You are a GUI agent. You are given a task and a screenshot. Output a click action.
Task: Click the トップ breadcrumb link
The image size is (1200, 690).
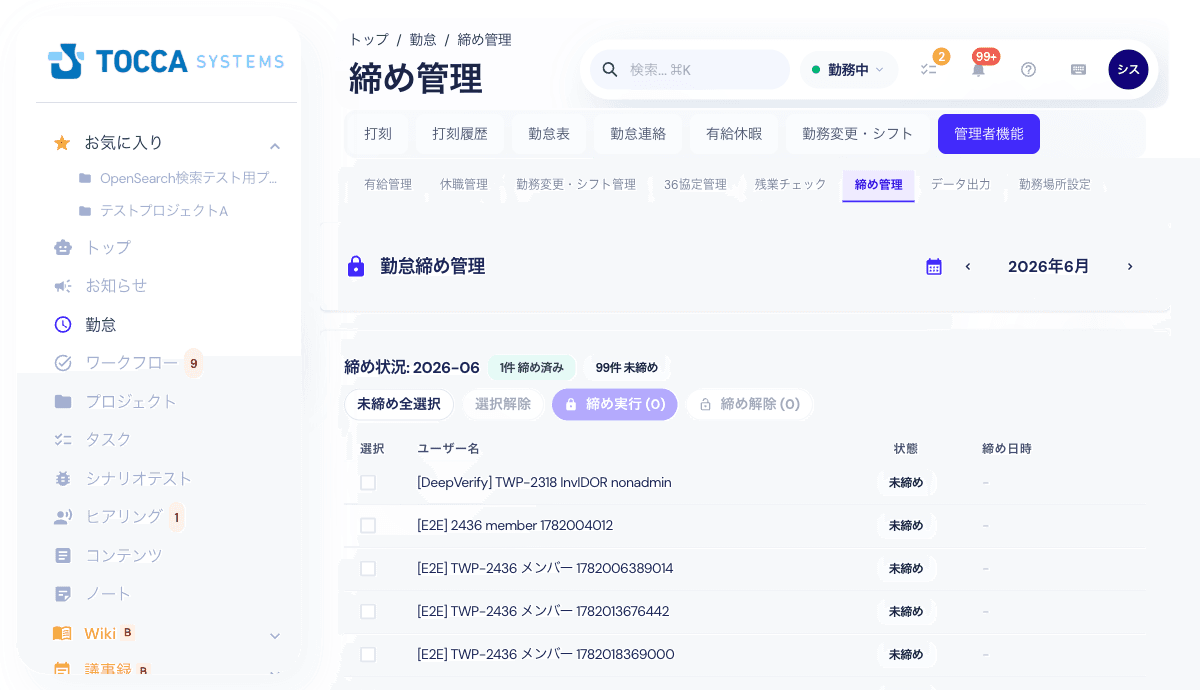369,40
